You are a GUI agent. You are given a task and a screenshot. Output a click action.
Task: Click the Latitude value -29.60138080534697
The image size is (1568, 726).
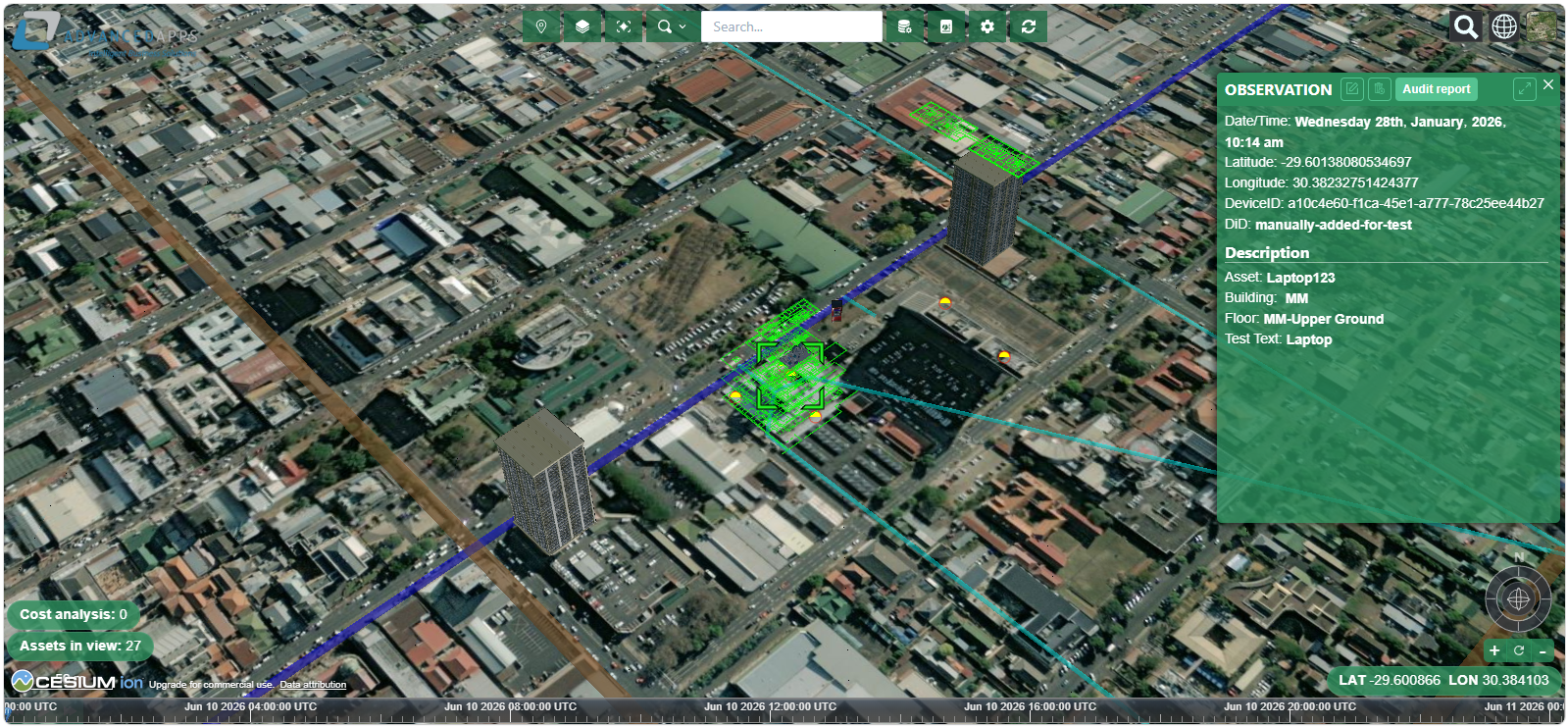pos(1346,162)
